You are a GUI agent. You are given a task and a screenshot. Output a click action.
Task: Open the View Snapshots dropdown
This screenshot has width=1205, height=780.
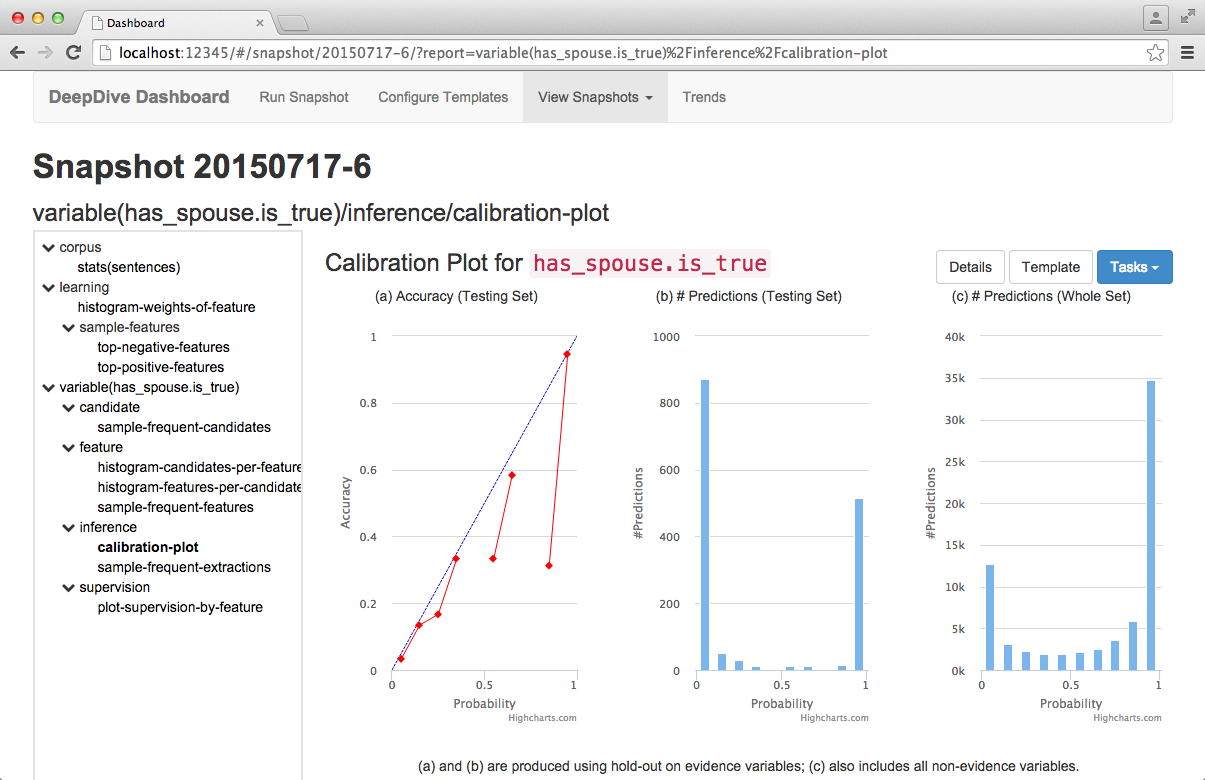point(595,97)
